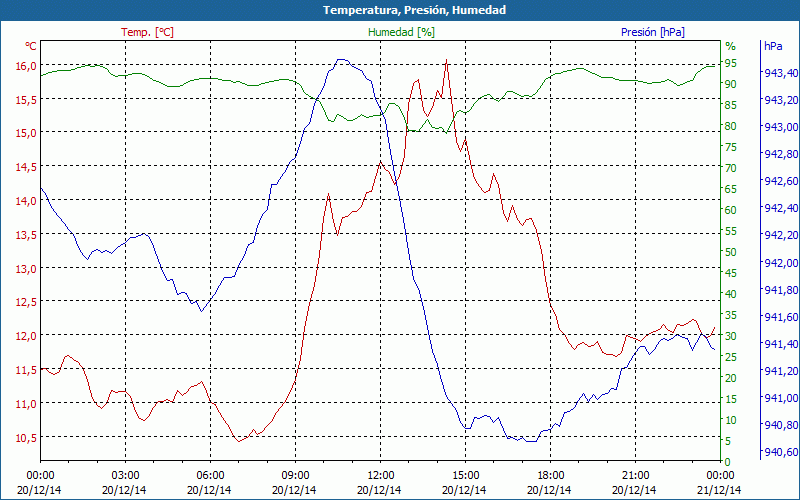Click the '12,5' temperature axis value
The image size is (800, 500).
click(x=26, y=302)
